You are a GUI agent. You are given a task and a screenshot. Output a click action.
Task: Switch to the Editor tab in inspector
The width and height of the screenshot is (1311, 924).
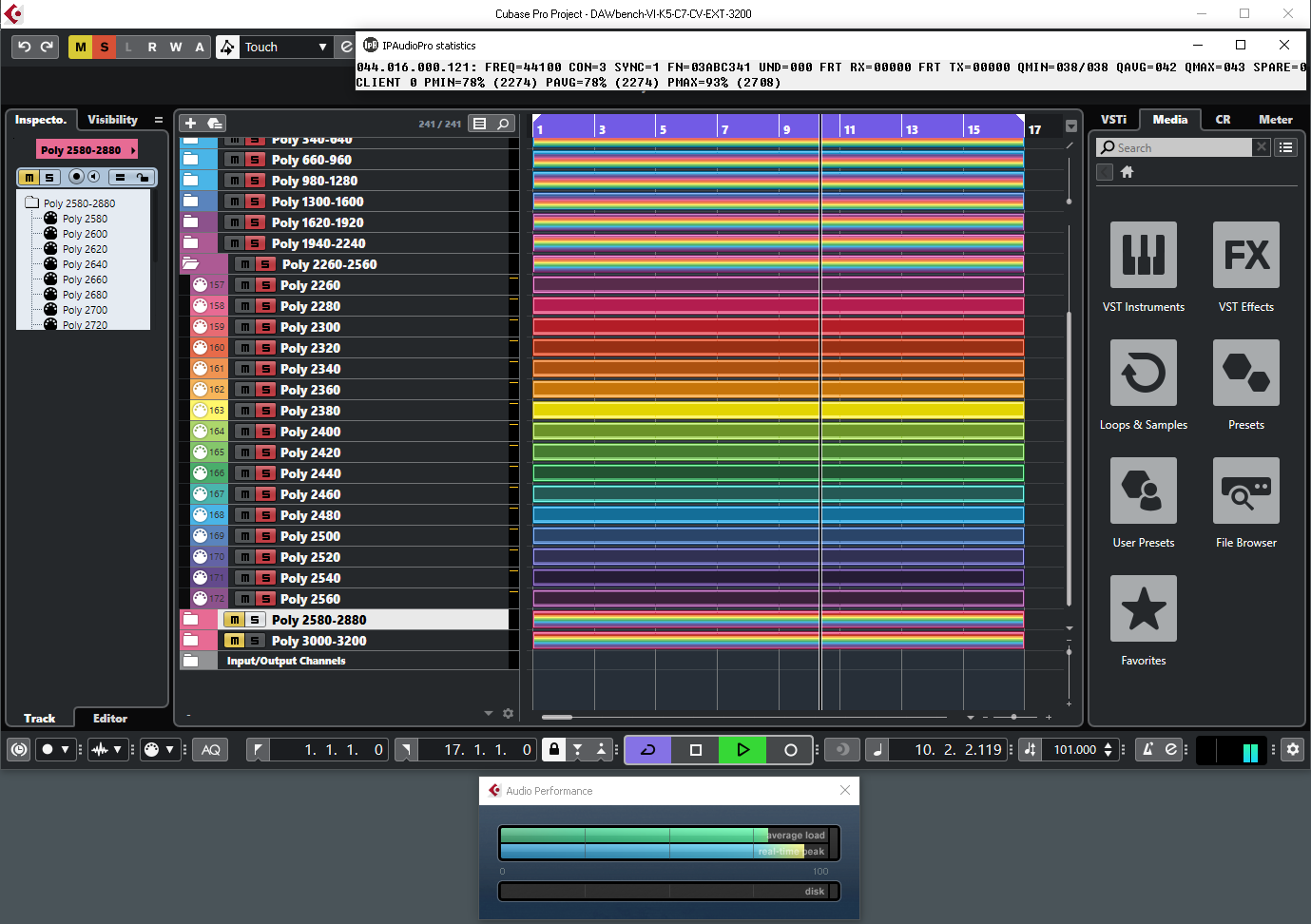[110, 719]
